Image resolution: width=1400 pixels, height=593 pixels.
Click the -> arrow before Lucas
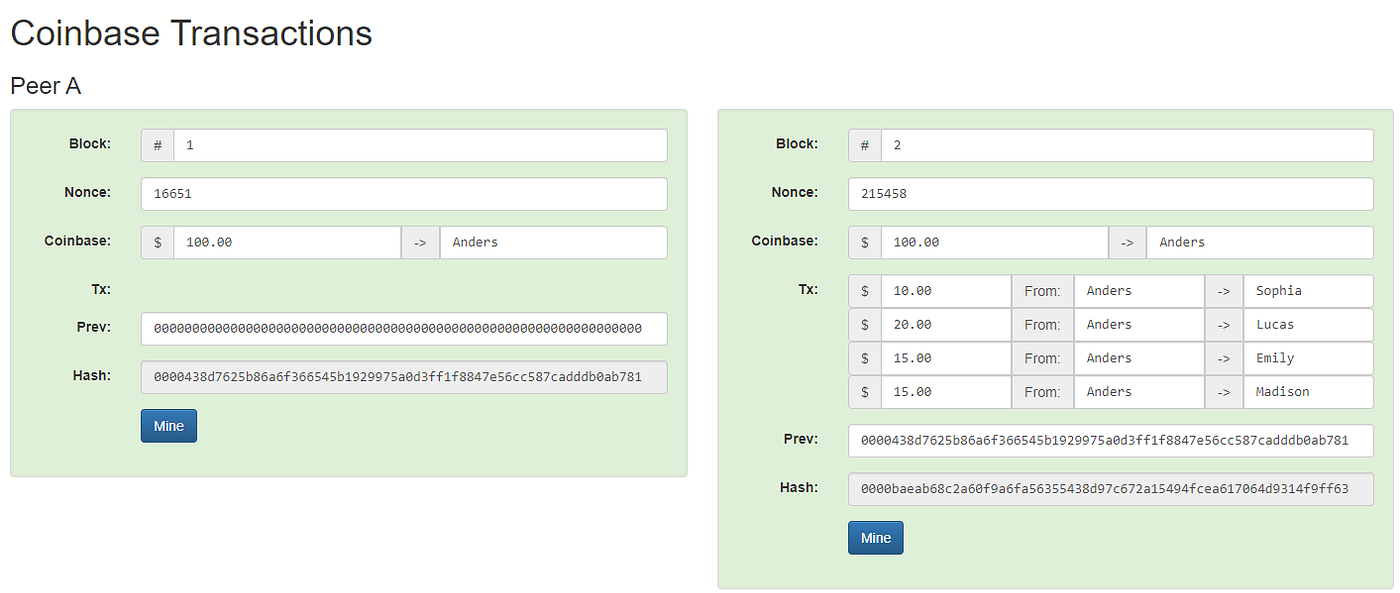(x=1225, y=325)
